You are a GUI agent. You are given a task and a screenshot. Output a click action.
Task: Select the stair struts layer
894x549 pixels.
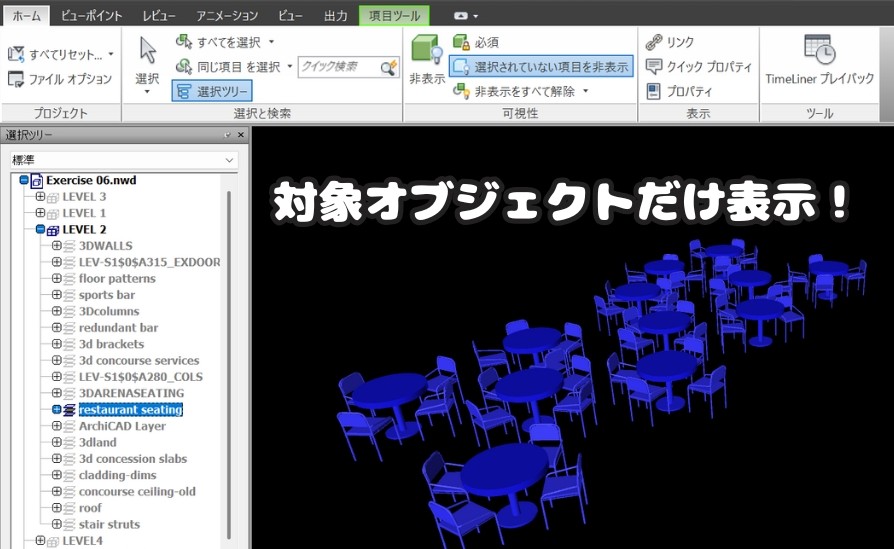click(x=109, y=524)
